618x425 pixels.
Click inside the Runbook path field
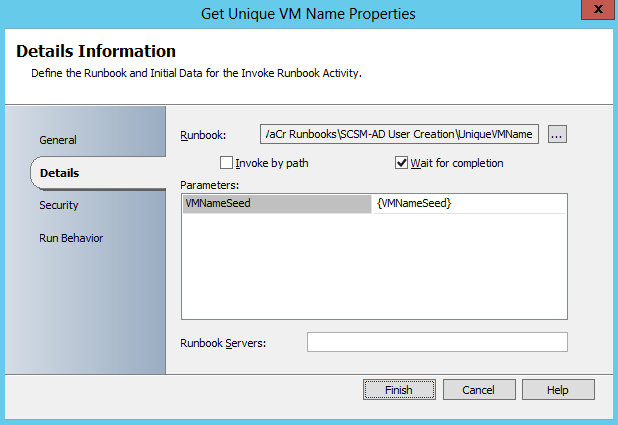click(399, 134)
